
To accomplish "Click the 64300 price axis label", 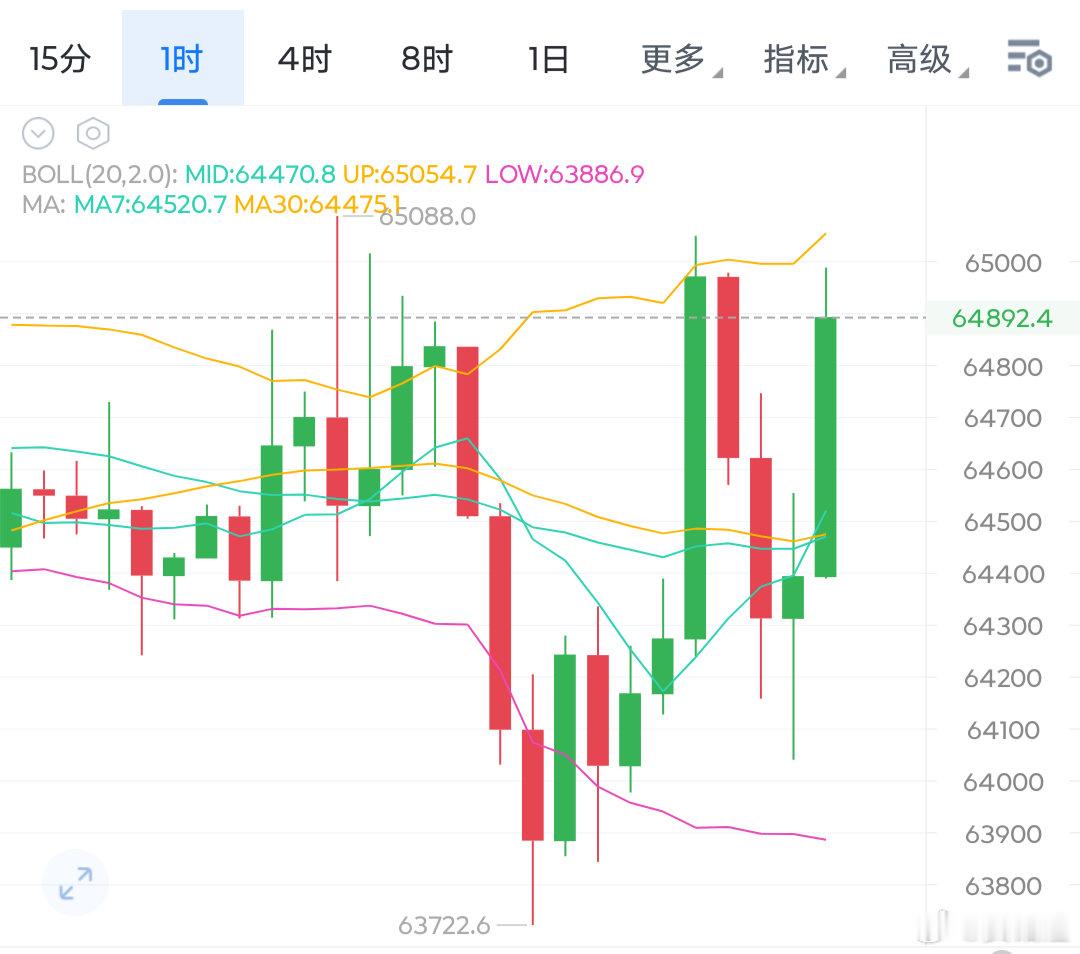I will (1003, 626).
